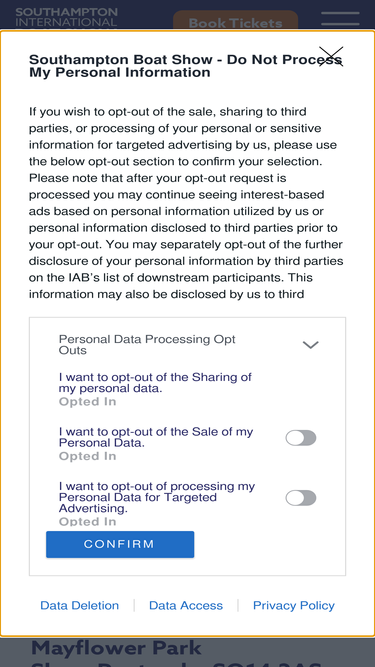
Task: Click the Mayflower Park heading
Action: pyautogui.click(x=116, y=648)
